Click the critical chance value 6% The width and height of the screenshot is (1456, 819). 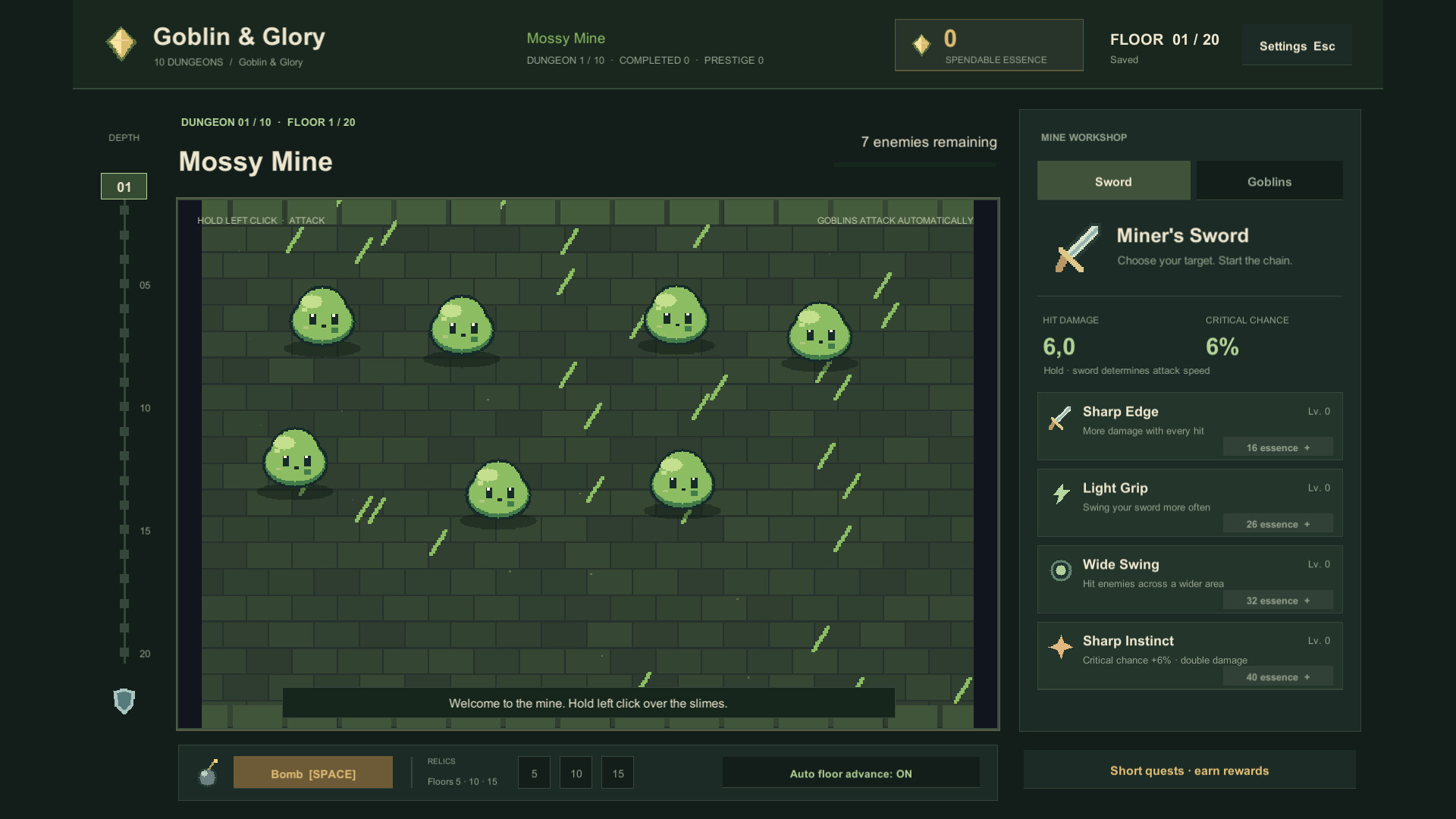[1222, 347]
